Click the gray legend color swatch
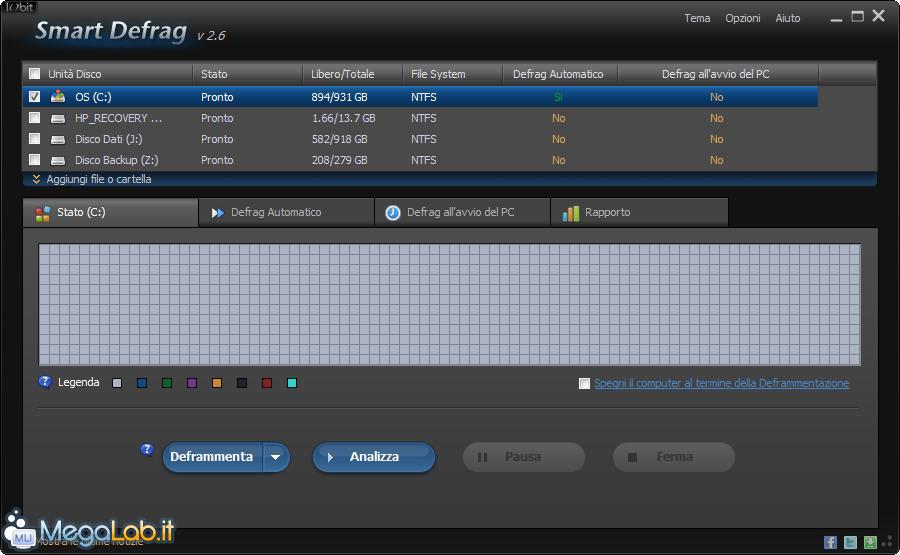 [117, 383]
